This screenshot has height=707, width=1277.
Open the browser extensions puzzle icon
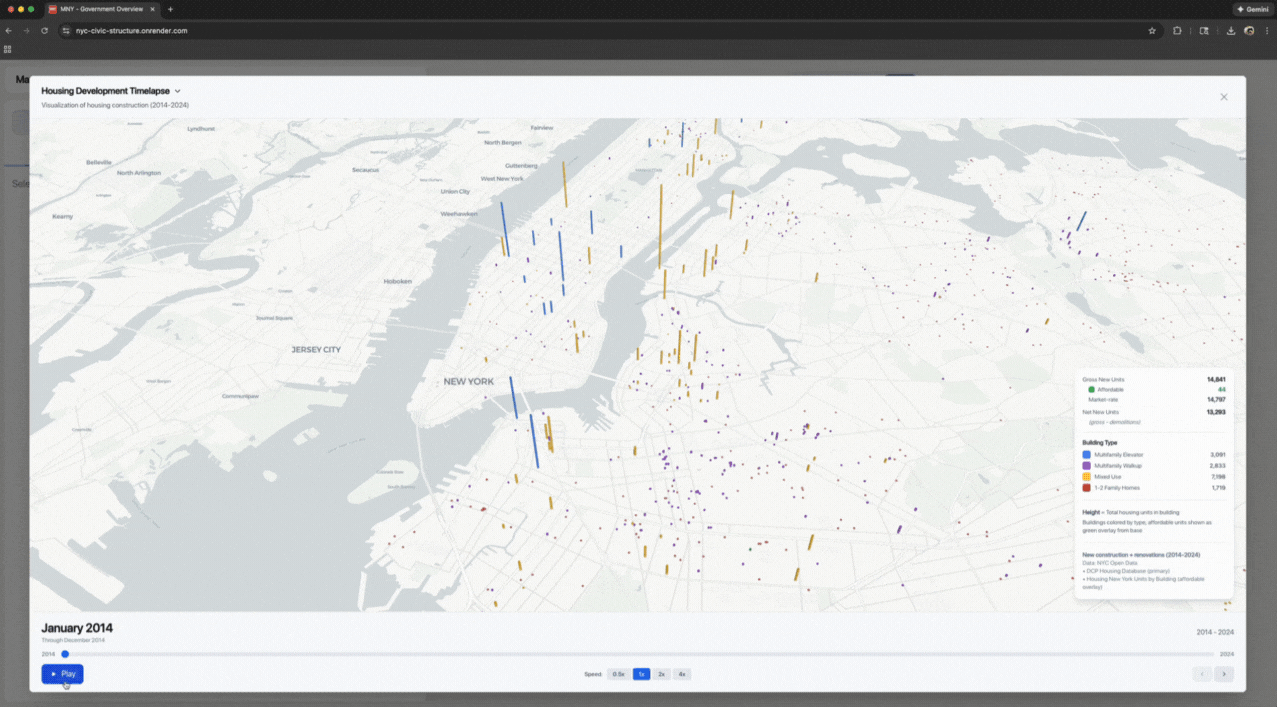tap(1177, 31)
